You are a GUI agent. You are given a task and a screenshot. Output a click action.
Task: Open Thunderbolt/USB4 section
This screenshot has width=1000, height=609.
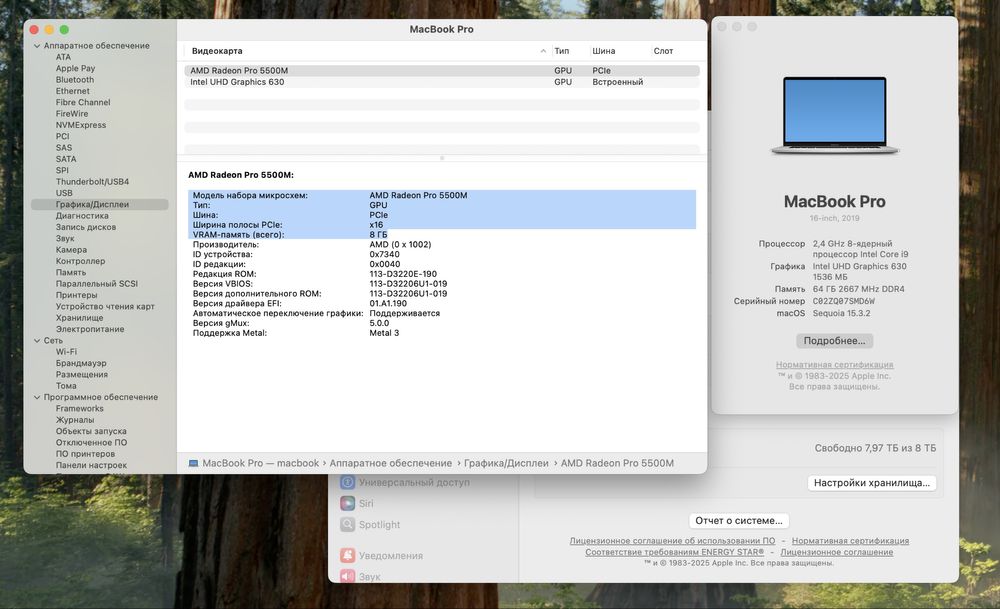(92, 182)
